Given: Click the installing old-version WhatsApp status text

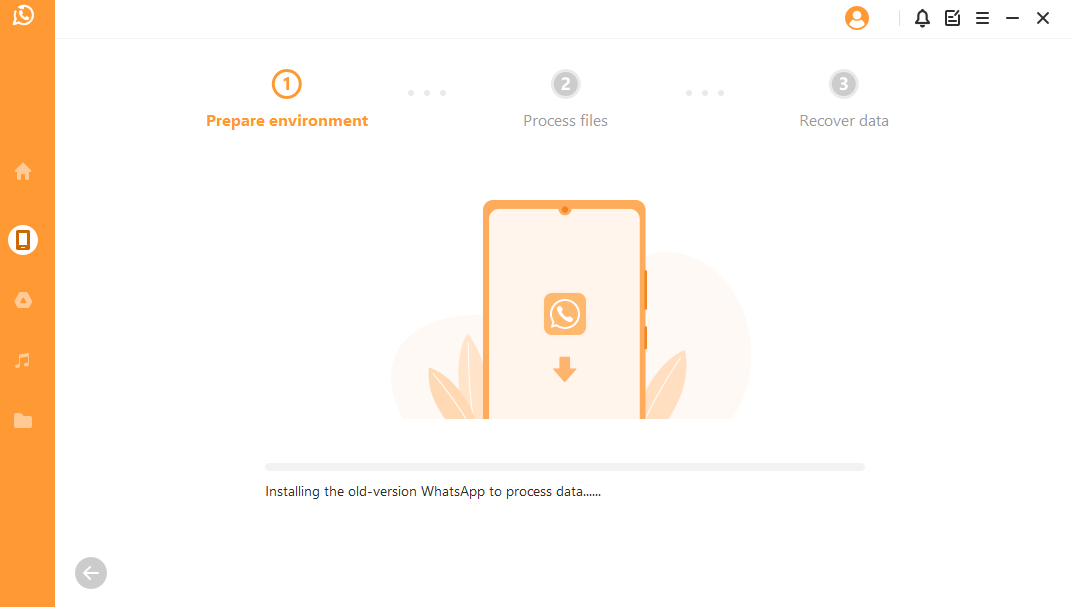Looking at the screenshot, I should tap(433, 491).
